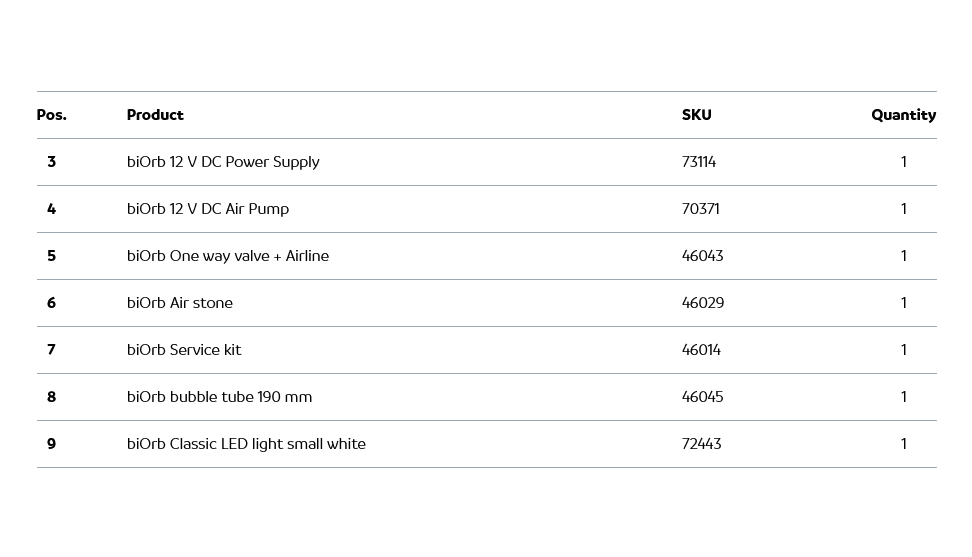972x557 pixels.
Task: Click position number 3 in the table
Action: tap(51, 162)
